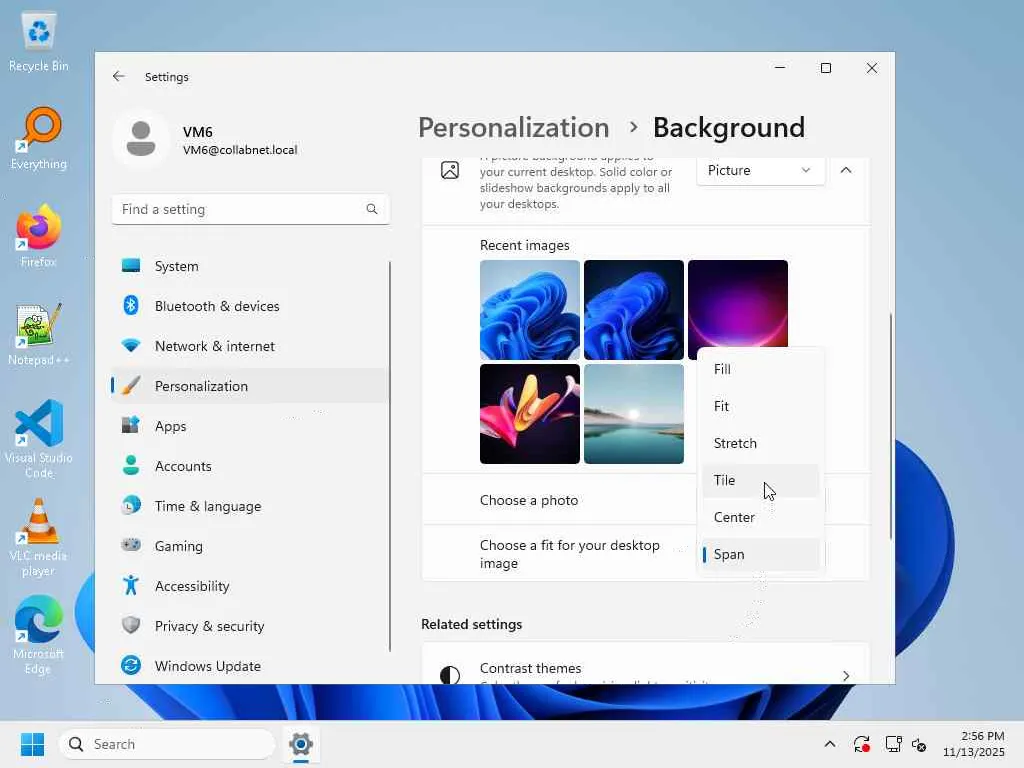Open Time & language settings
Image resolution: width=1024 pixels, height=768 pixels.
click(250, 506)
